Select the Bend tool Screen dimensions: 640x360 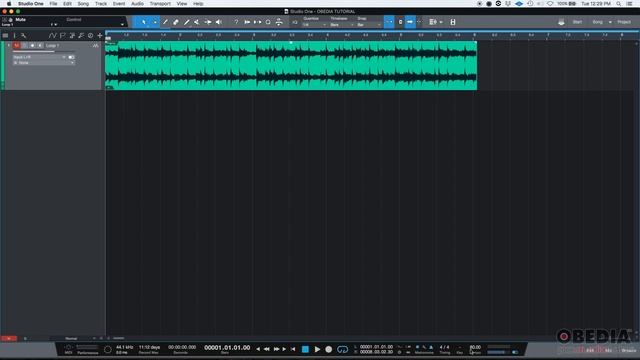coord(208,22)
